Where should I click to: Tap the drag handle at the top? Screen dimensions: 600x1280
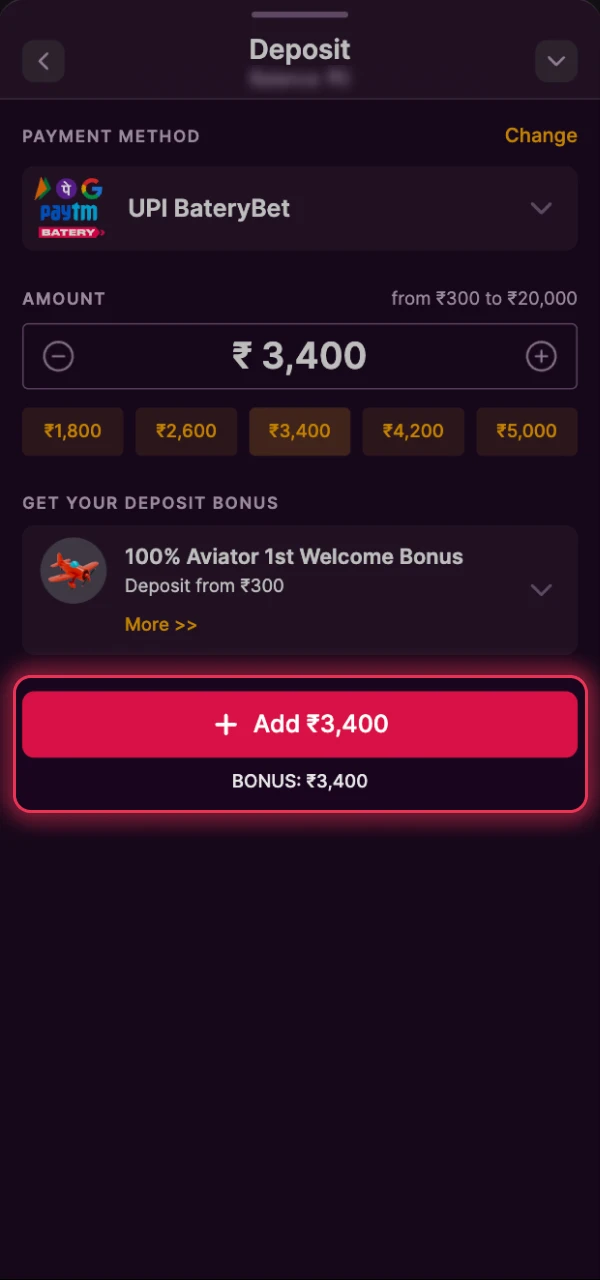point(300,14)
